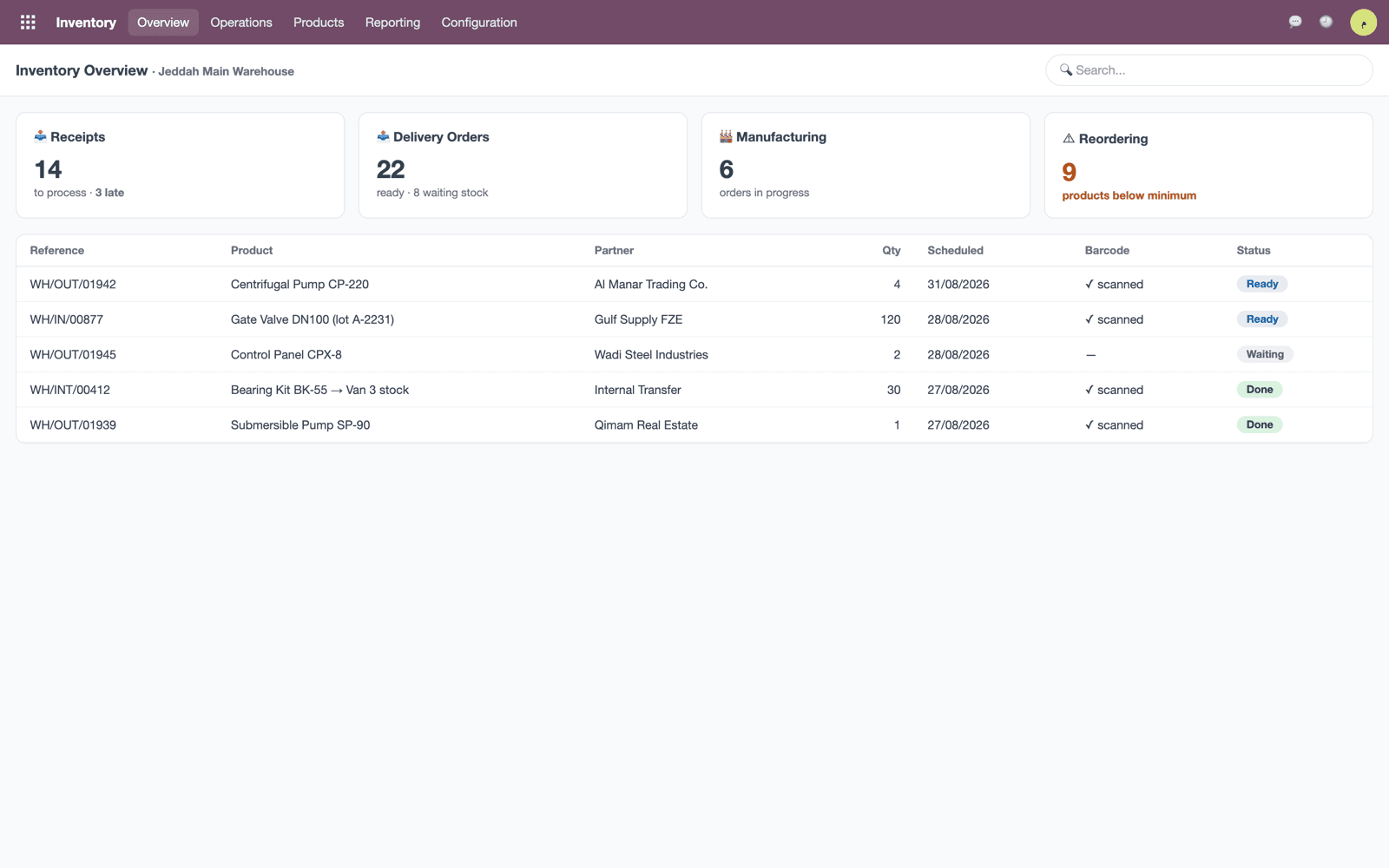Sort by the Reference column header

57,250
